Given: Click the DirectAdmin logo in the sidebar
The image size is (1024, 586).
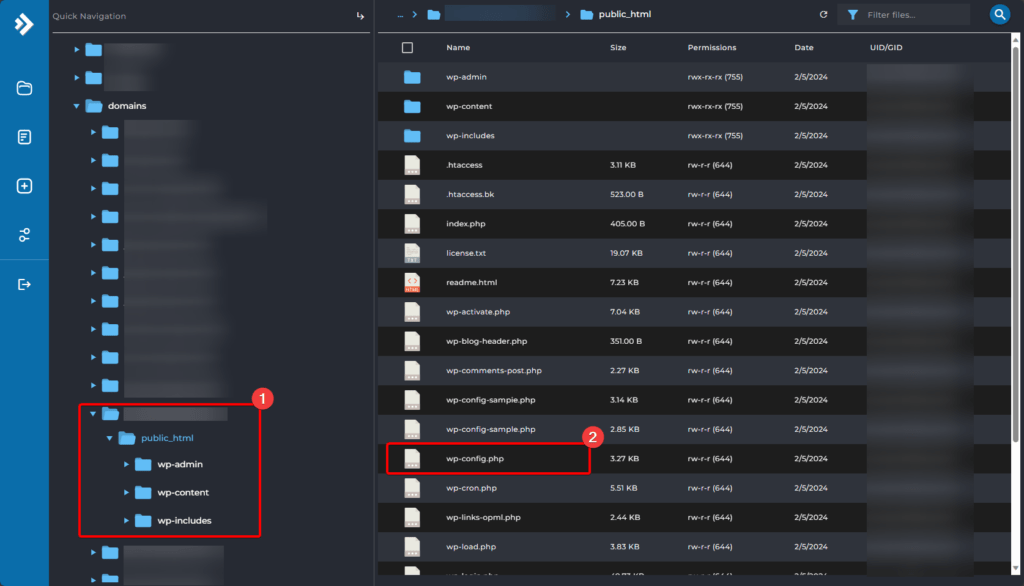Looking at the screenshot, I should 24,24.
